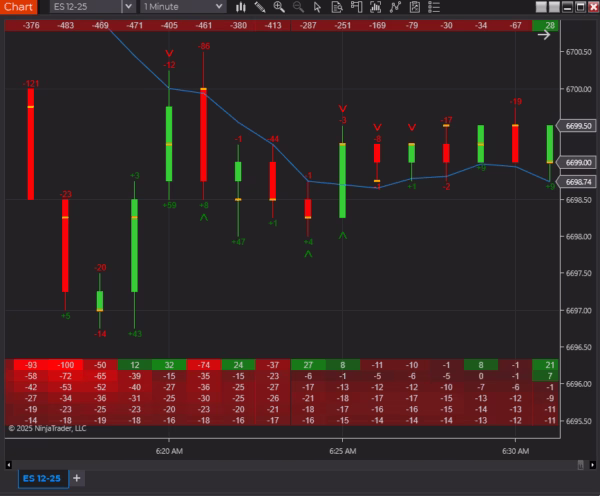
Task: Click the orange Chart title label
Action: [x=18, y=7]
